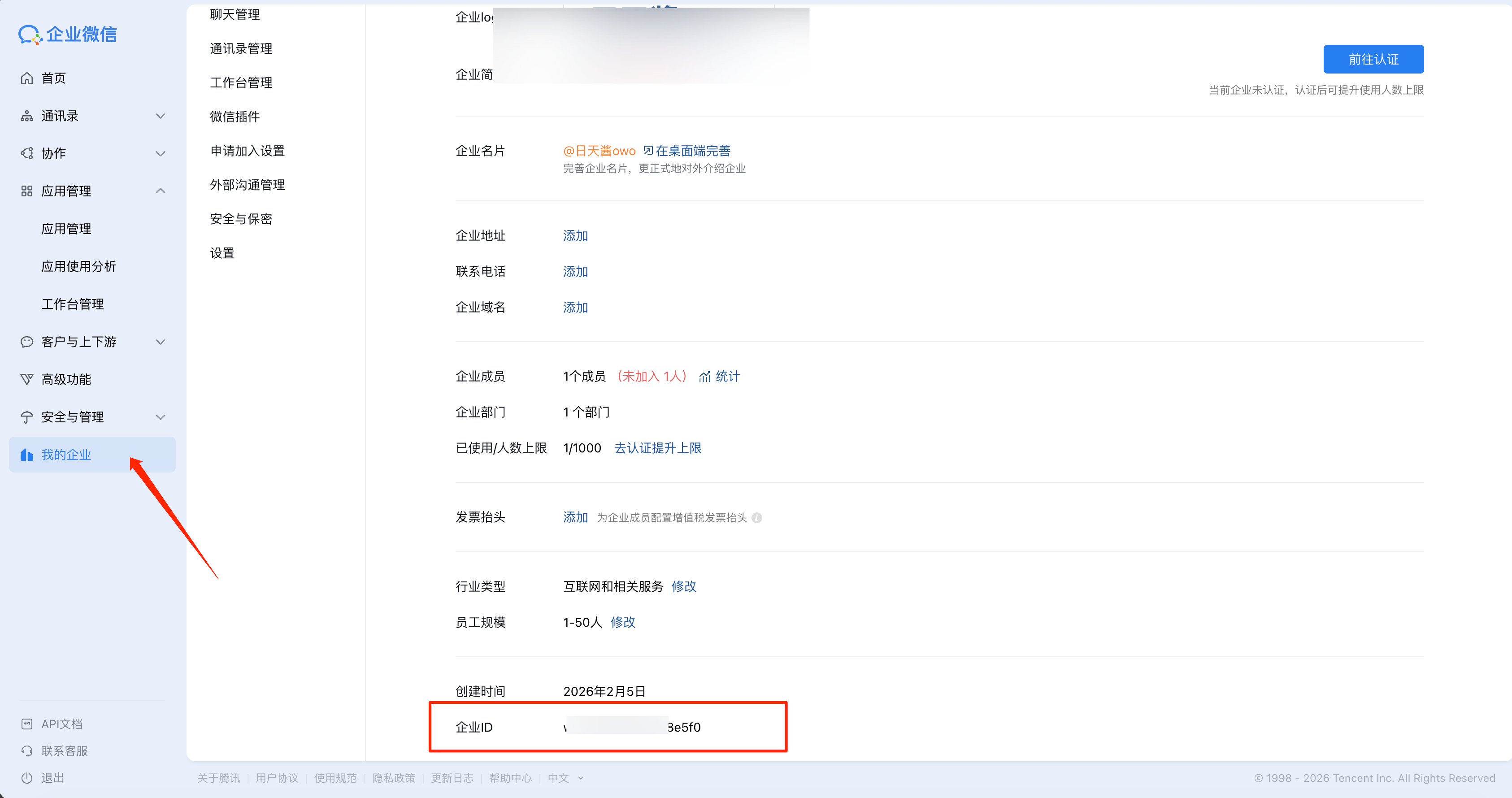Screen dimensions: 1512x798
Task: Select 应用使用分析 in the sidebar
Action: (x=78, y=266)
